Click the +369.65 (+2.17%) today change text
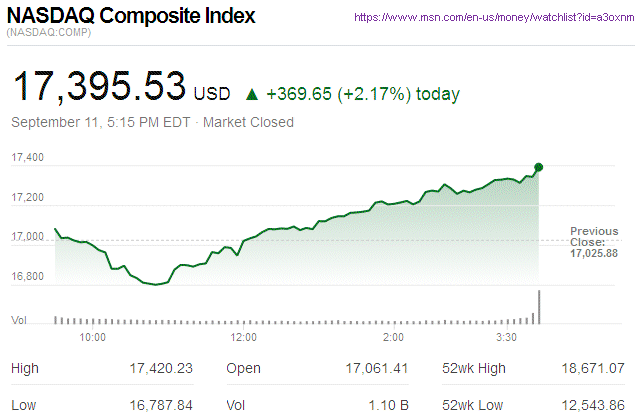 coord(362,95)
